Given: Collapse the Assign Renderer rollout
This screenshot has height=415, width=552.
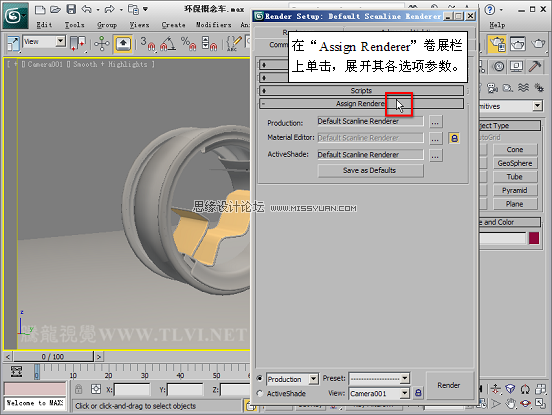Looking at the screenshot, I should pos(361,103).
